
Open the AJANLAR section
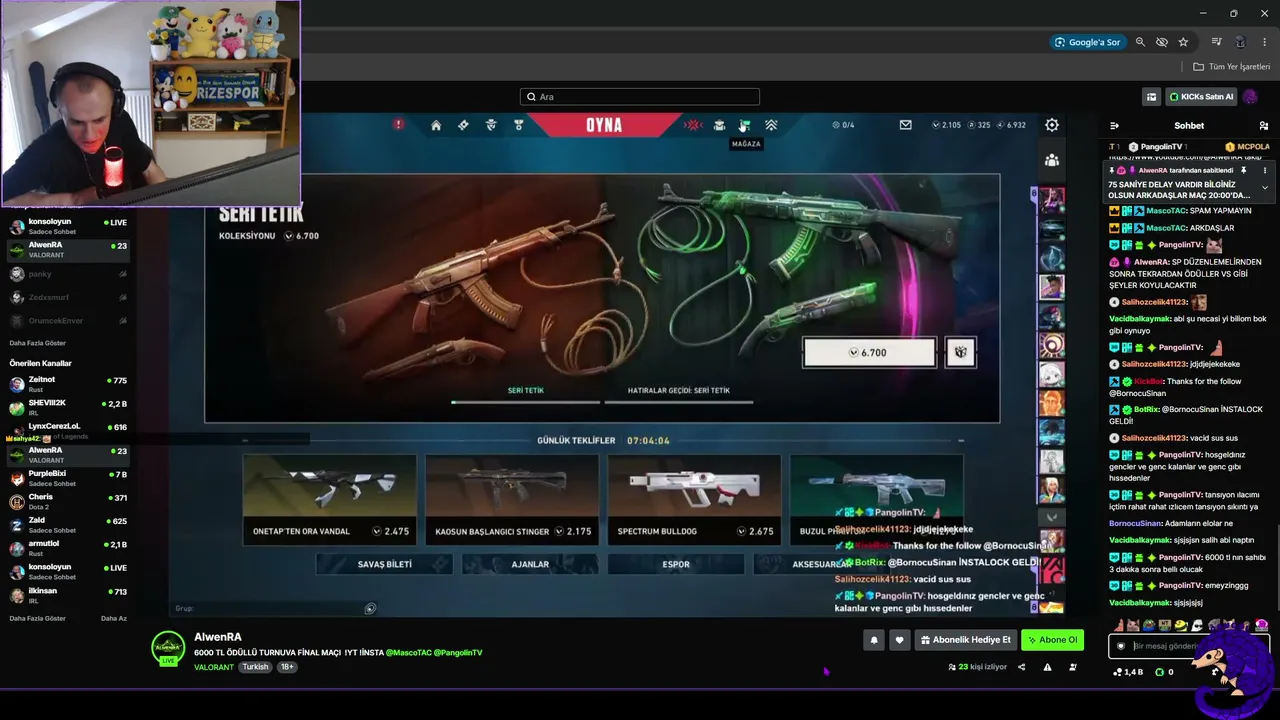pyautogui.click(x=530, y=564)
